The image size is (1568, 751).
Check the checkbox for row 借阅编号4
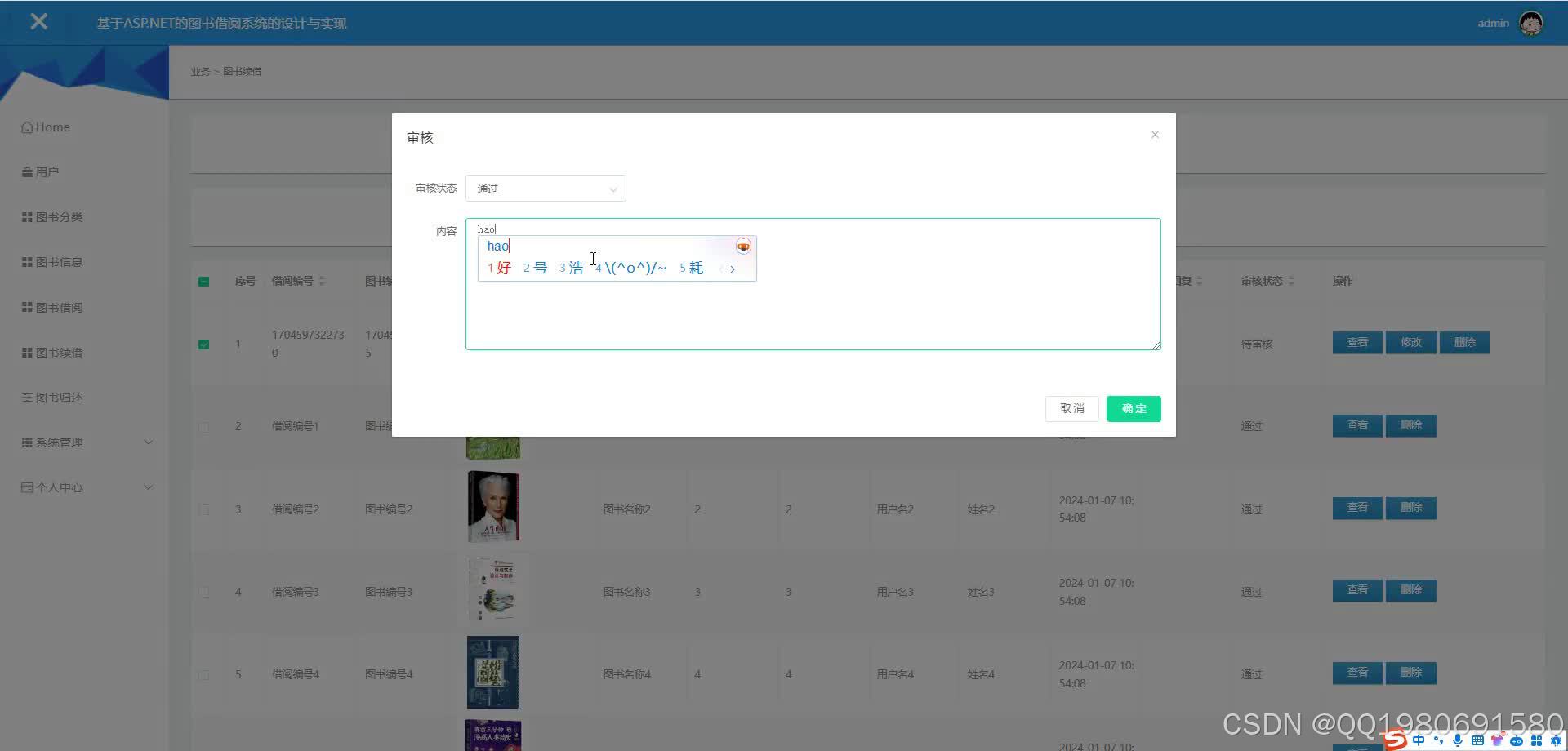coord(204,675)
